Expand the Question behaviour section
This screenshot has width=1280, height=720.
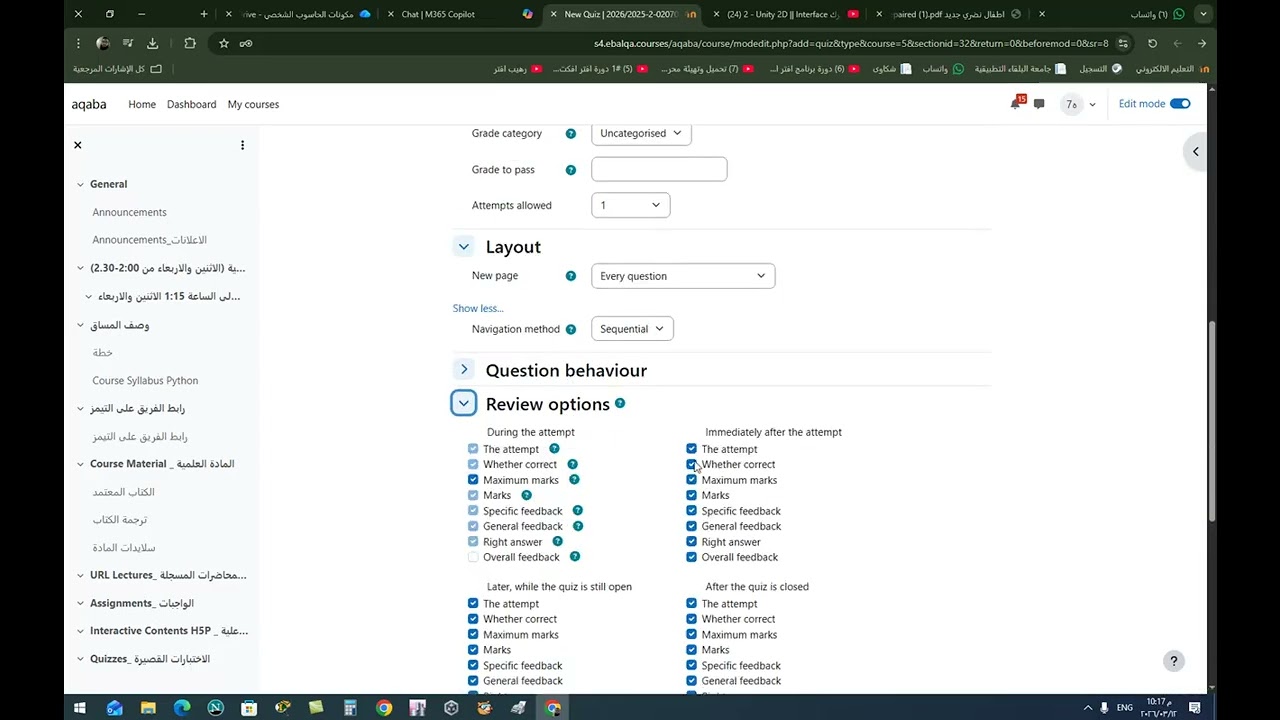coord(464,370)
